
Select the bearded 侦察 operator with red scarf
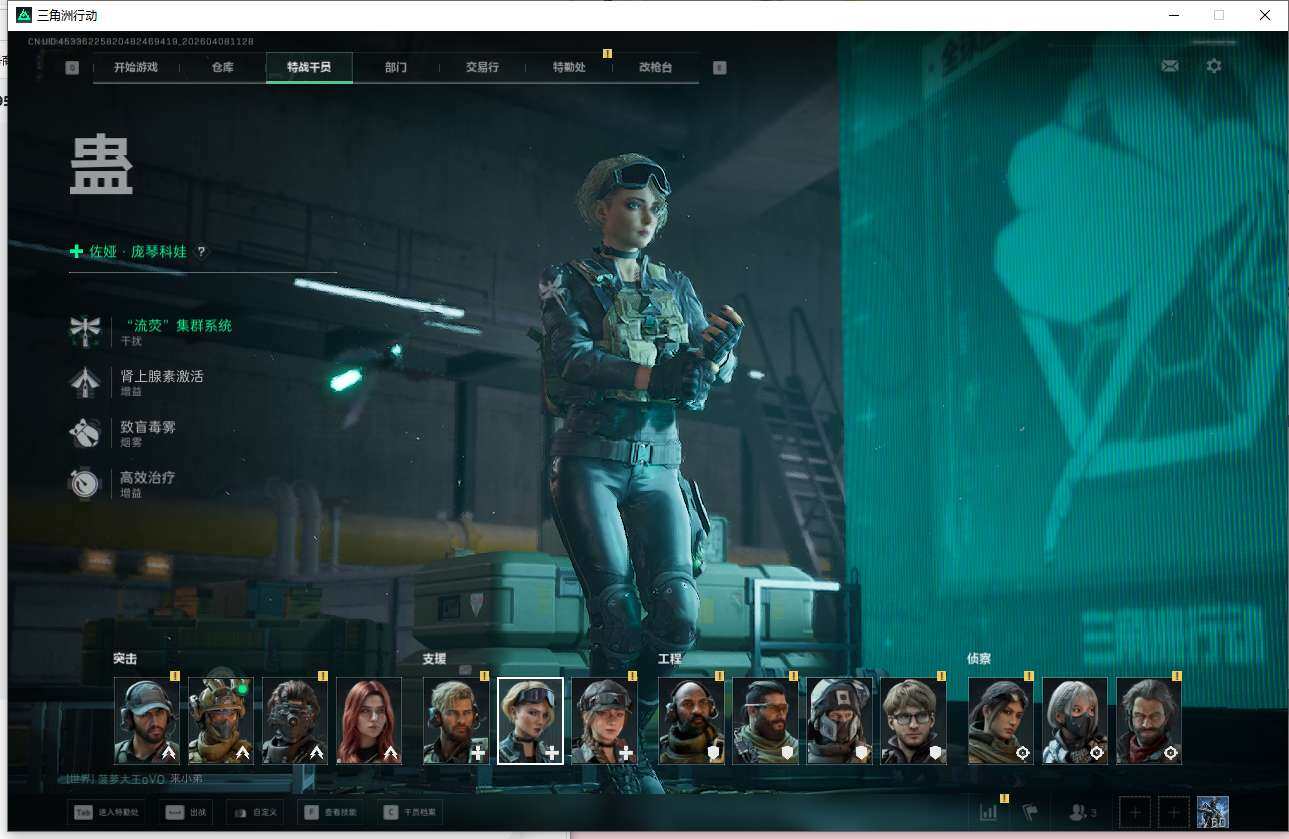(x=1149, y=721)
